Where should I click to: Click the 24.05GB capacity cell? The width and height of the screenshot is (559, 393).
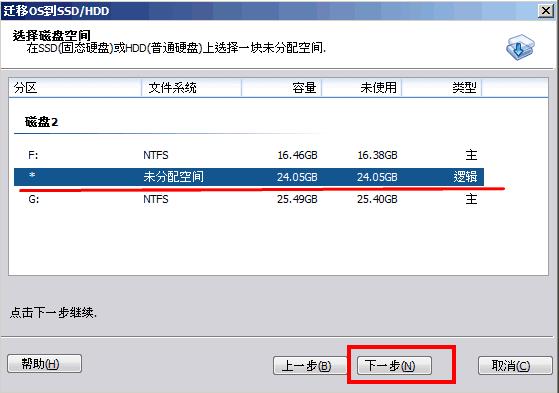[297, 177]
